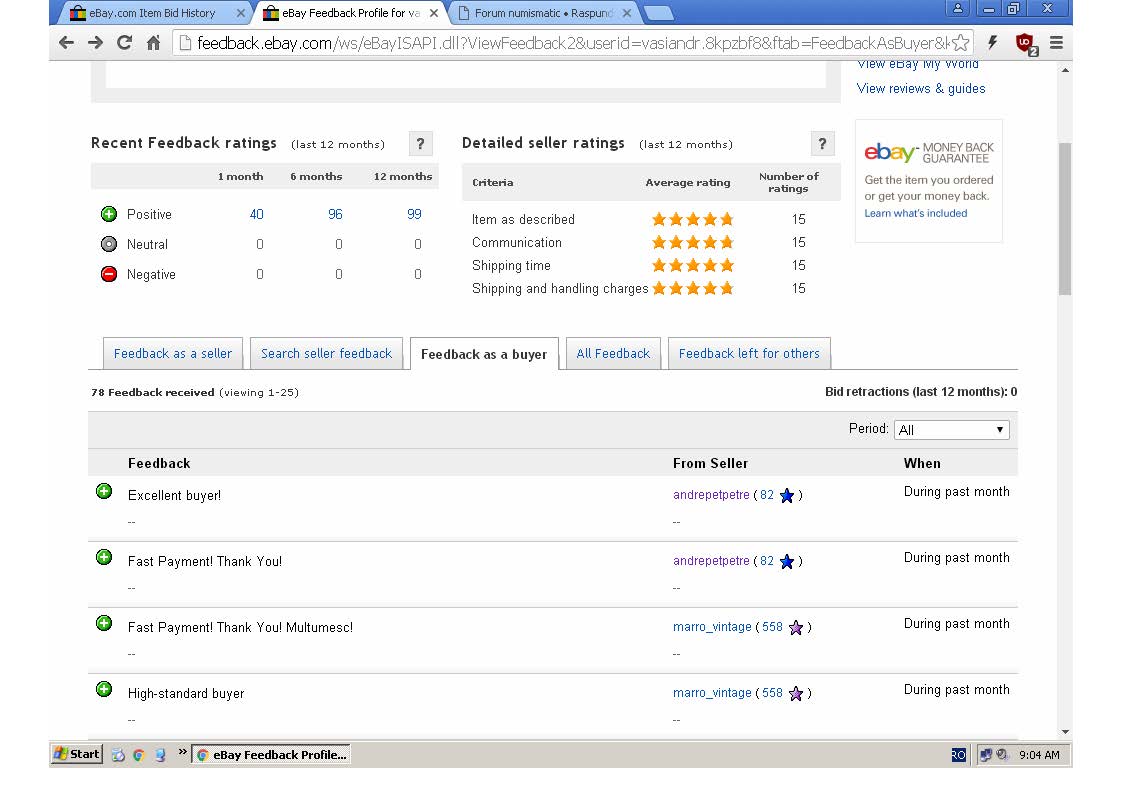Go to browser home page
1123x794 pixels.
click(x=153, y=42)
